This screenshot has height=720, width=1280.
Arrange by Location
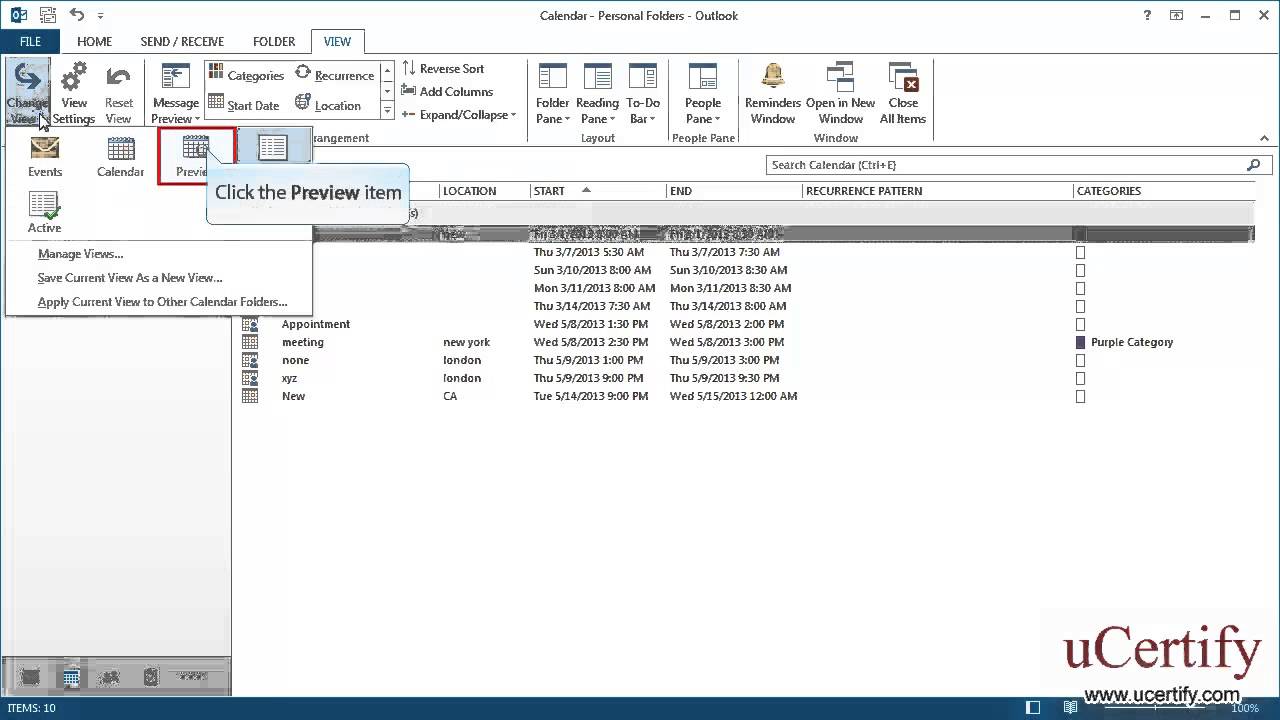[328, 104]
